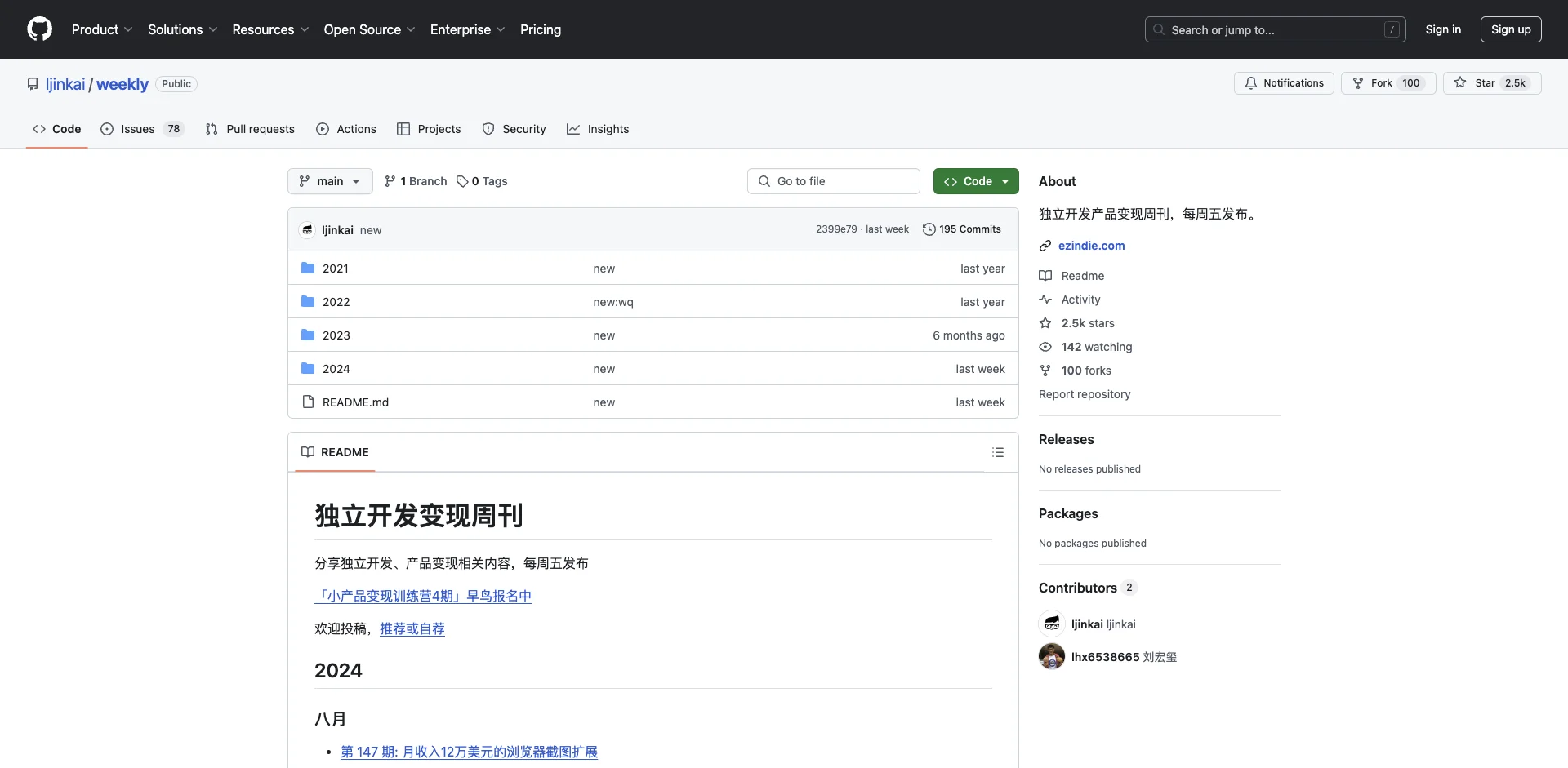View the 0 Tags link
The height and width of the screenshot is (768, 1568).
point(482,181)
